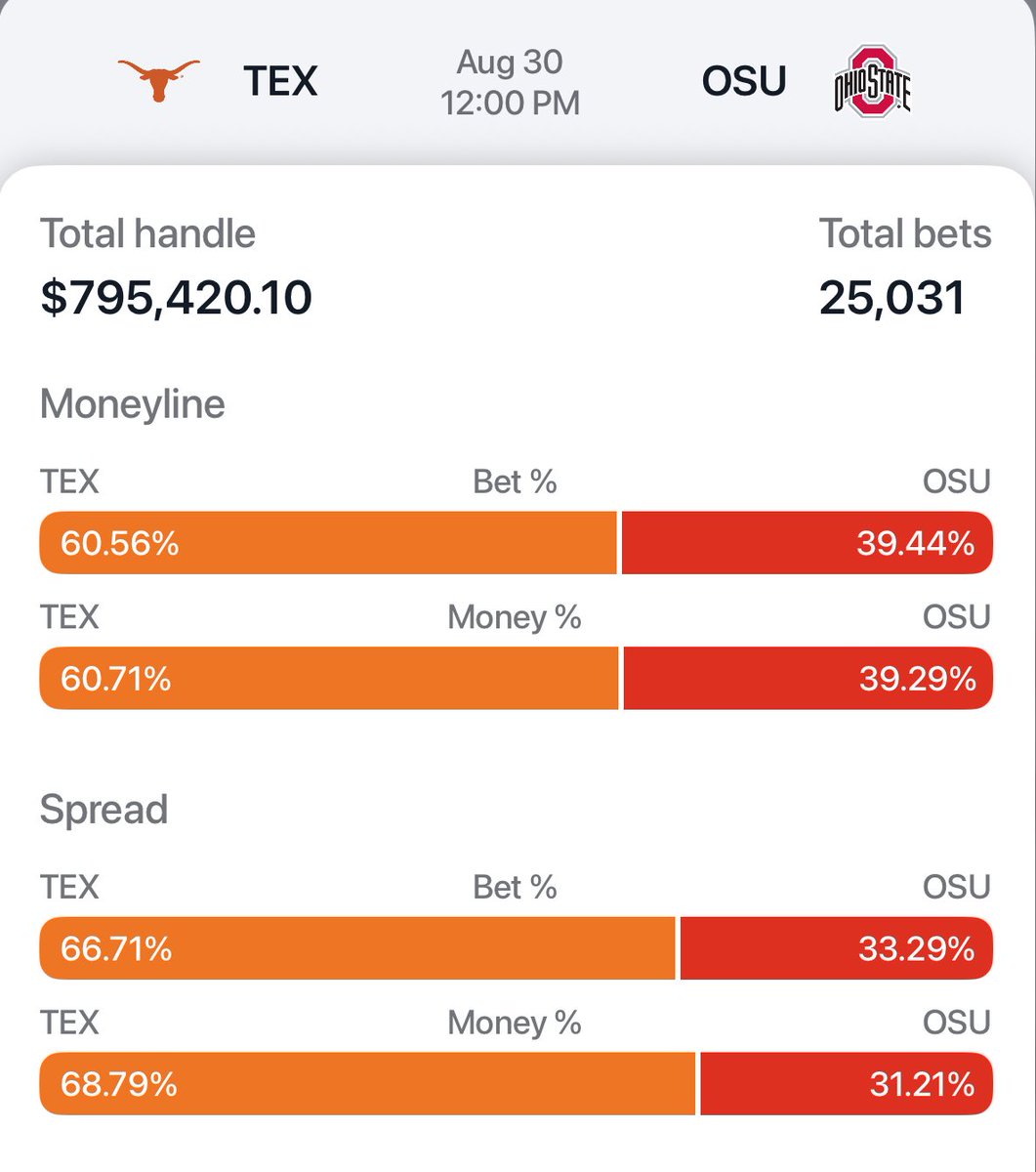
Task: Tap the Ohio State logo
Action: pos(872,81)
